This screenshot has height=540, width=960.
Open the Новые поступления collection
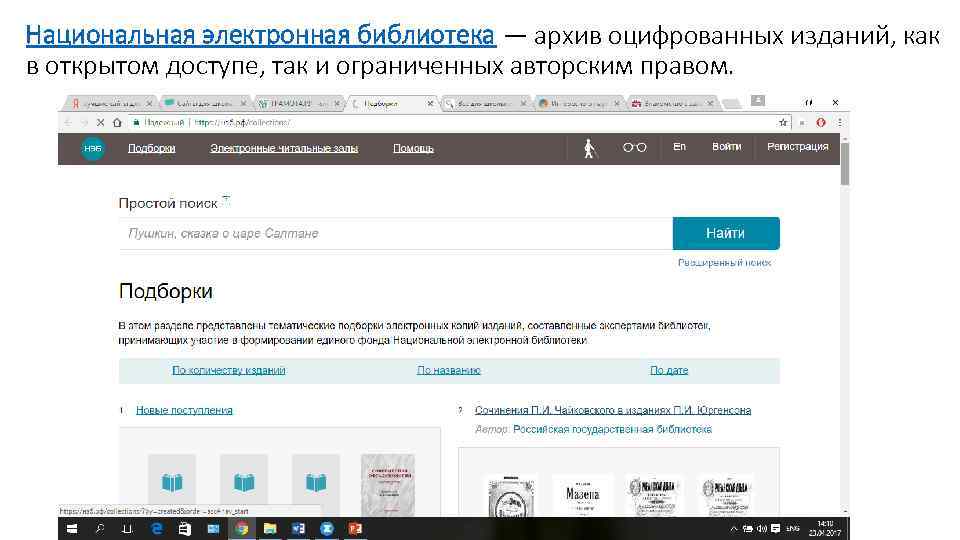(184, 410)
